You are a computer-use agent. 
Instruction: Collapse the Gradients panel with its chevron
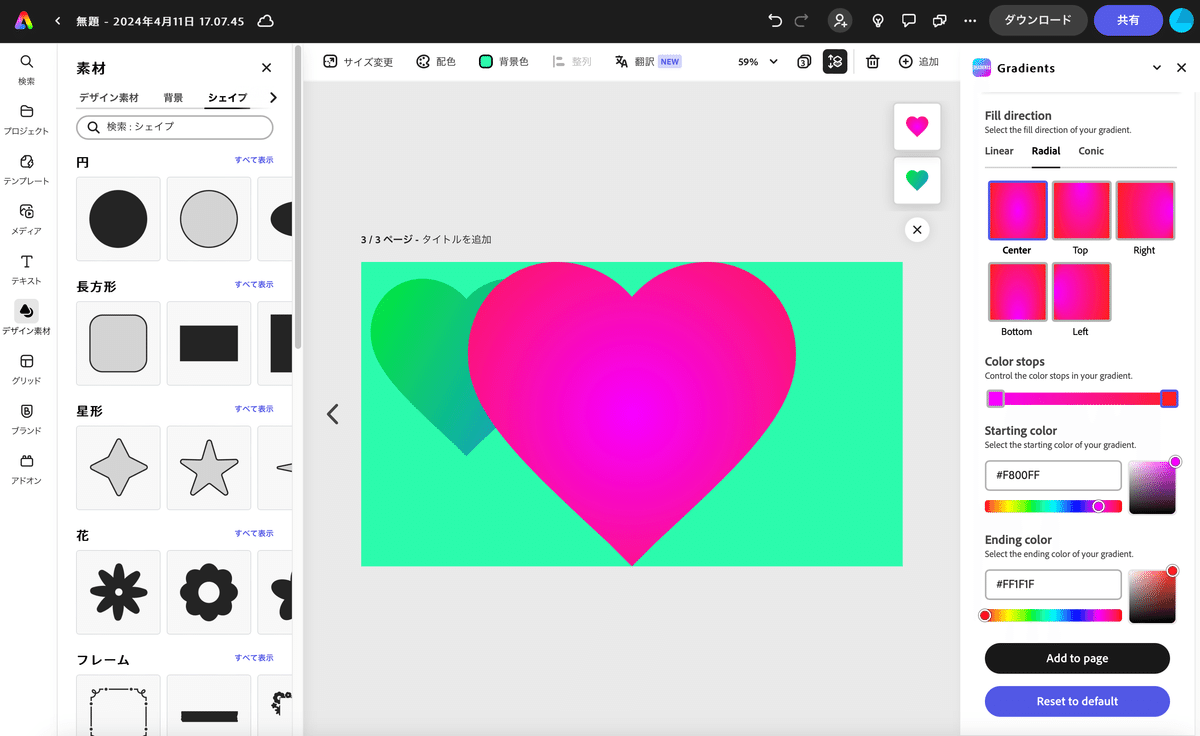1156,67
